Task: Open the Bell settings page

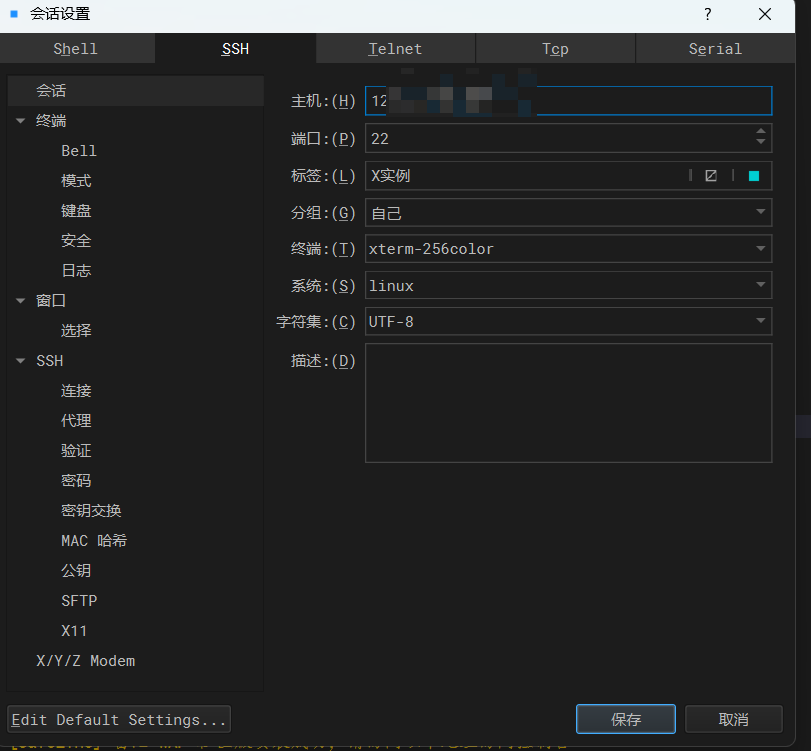Action: click(x=79, y=151)
